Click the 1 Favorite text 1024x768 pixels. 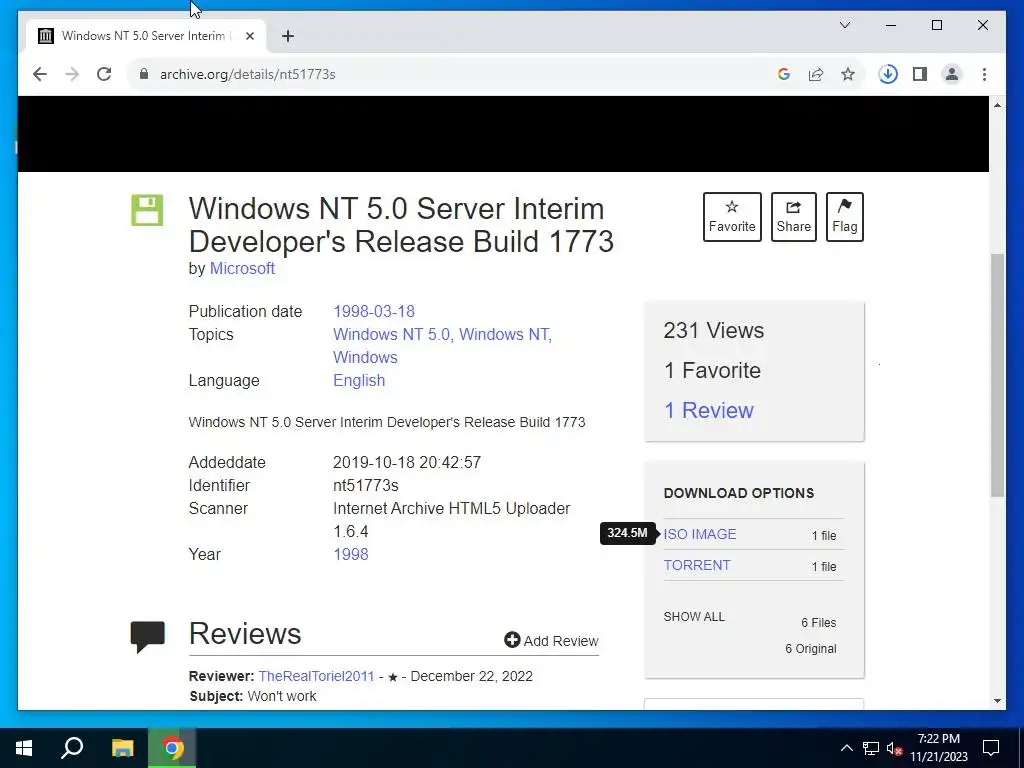[712, 370]
